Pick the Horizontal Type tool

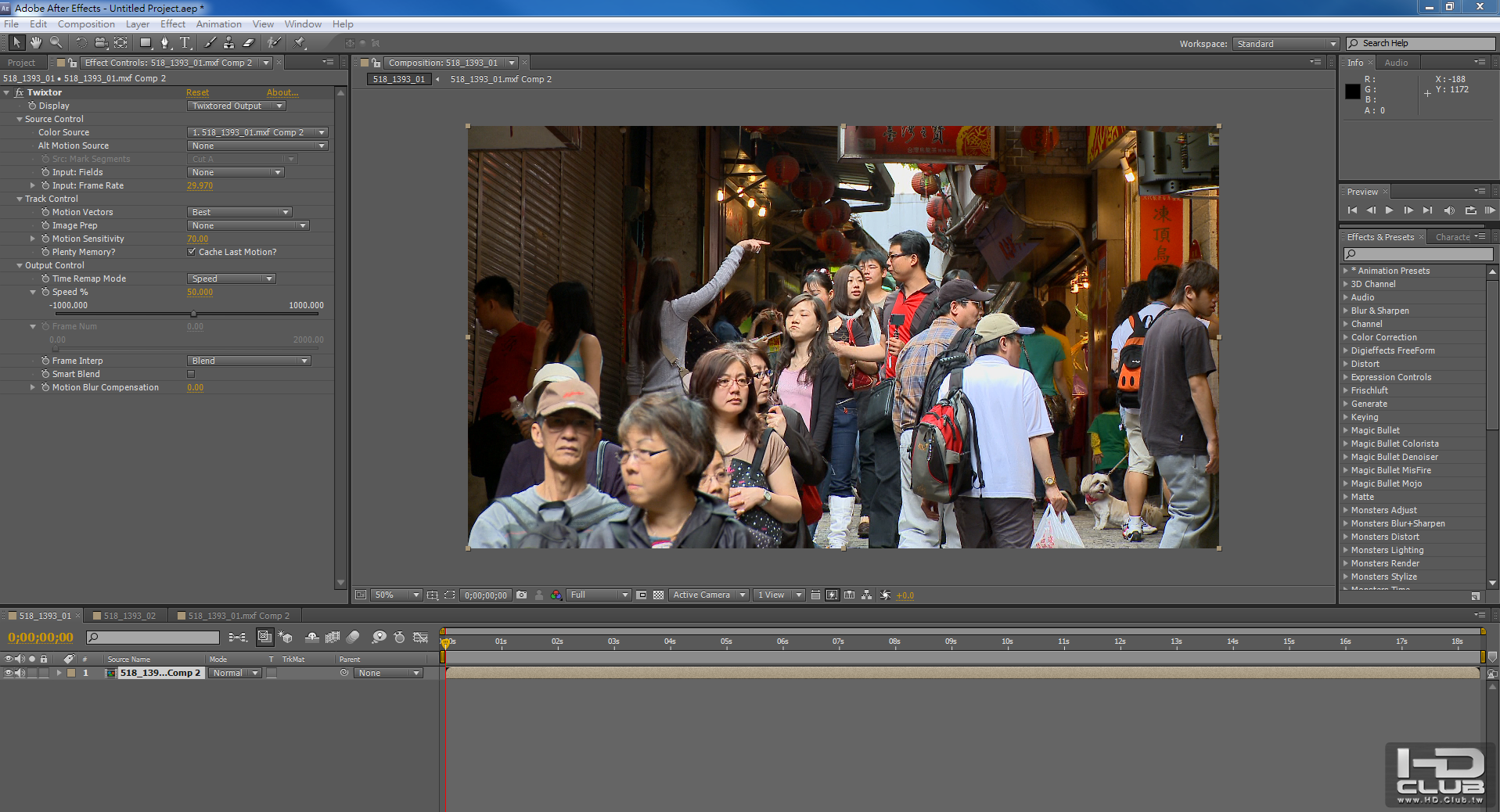tap(185, 43)
